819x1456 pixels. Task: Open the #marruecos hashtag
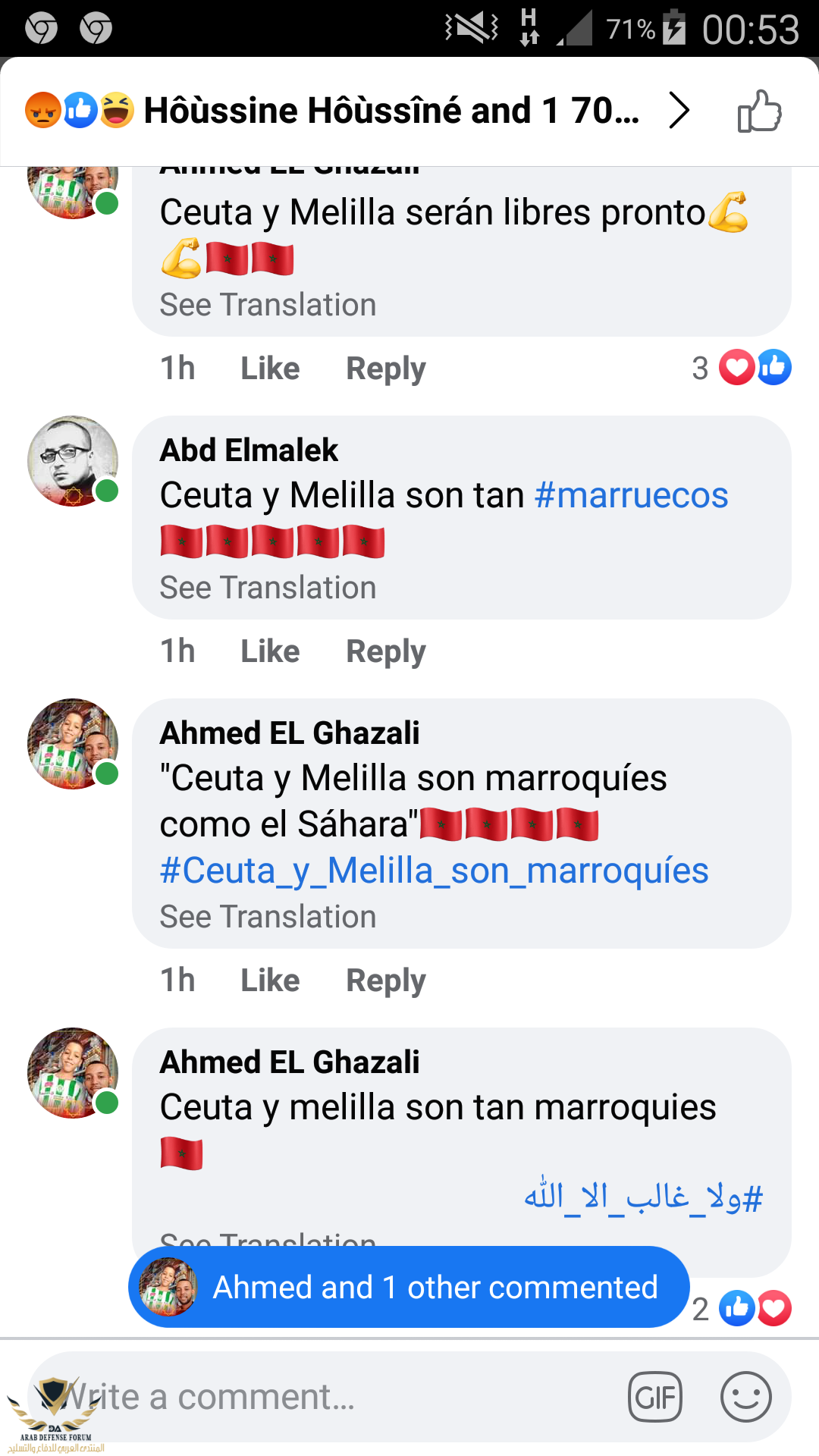click(631, 495)
